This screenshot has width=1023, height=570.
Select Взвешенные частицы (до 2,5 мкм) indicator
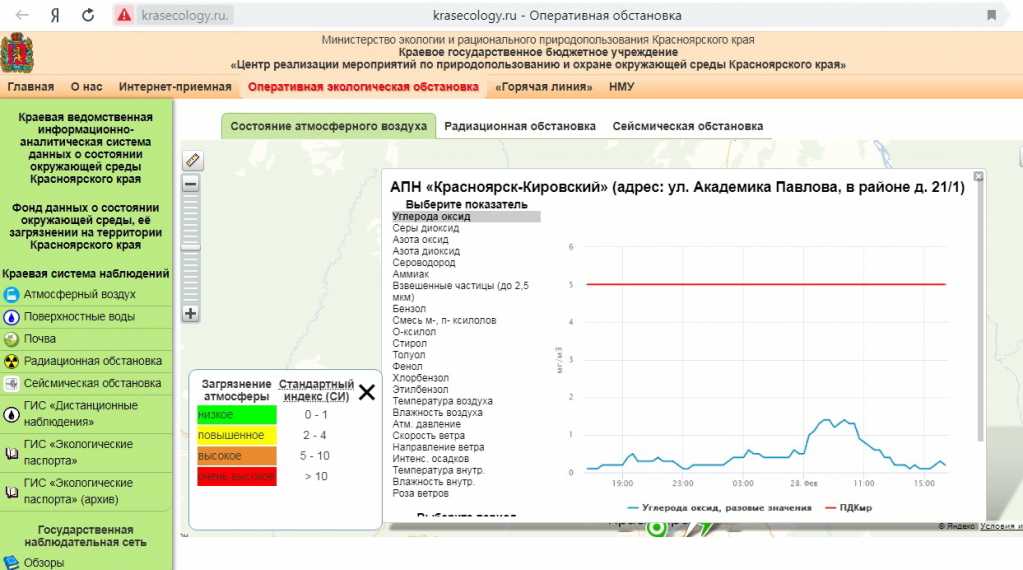461,292
